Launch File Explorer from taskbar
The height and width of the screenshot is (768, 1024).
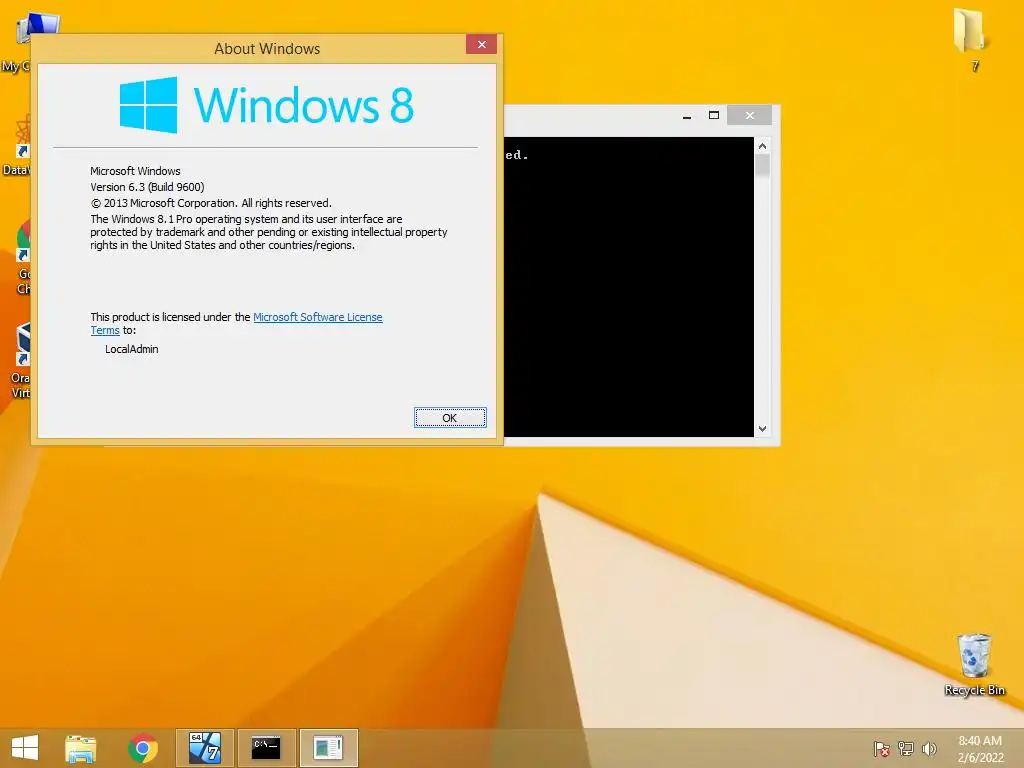click(81, 748)
